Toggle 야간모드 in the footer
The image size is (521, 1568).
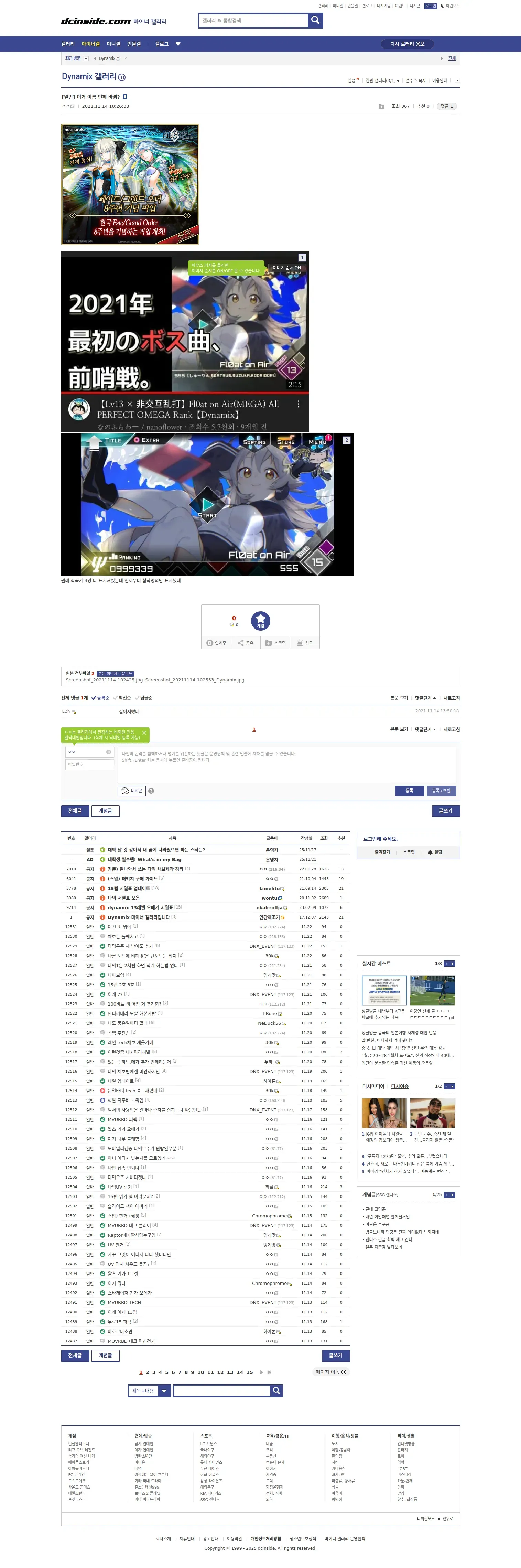425,1518
